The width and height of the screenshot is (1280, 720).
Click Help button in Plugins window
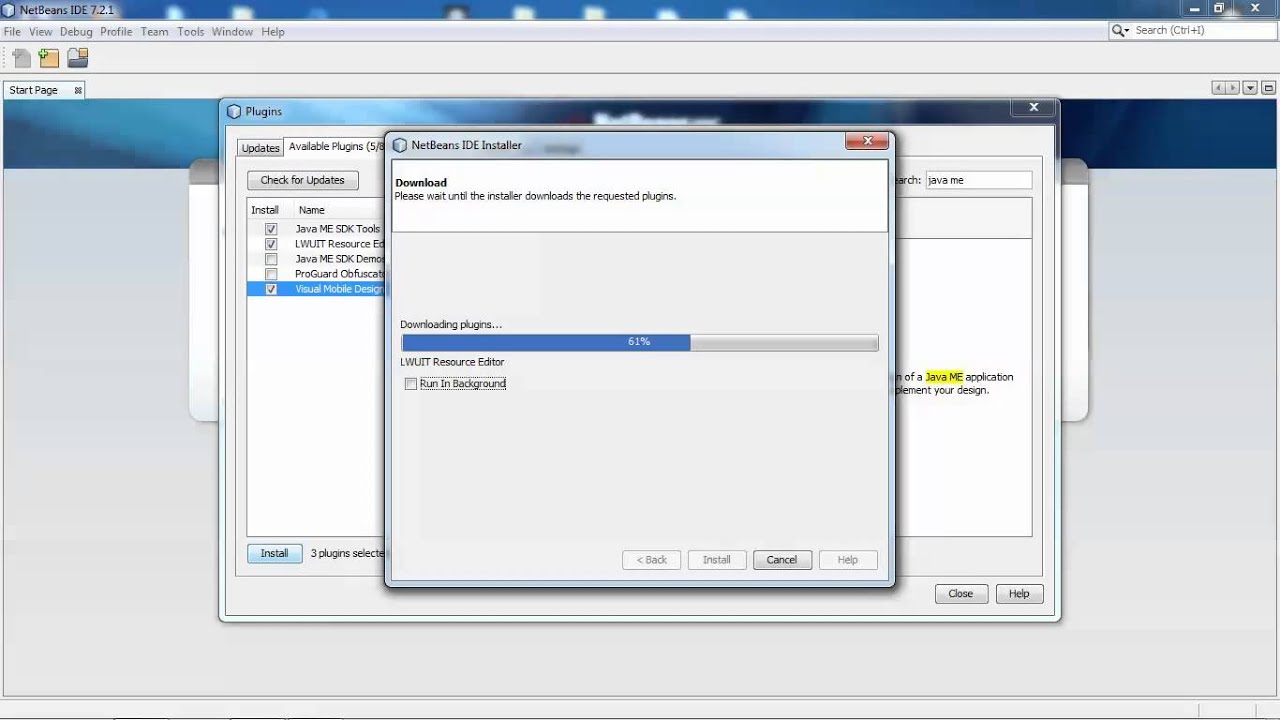pyautogui.click(x=1018, y=594)
